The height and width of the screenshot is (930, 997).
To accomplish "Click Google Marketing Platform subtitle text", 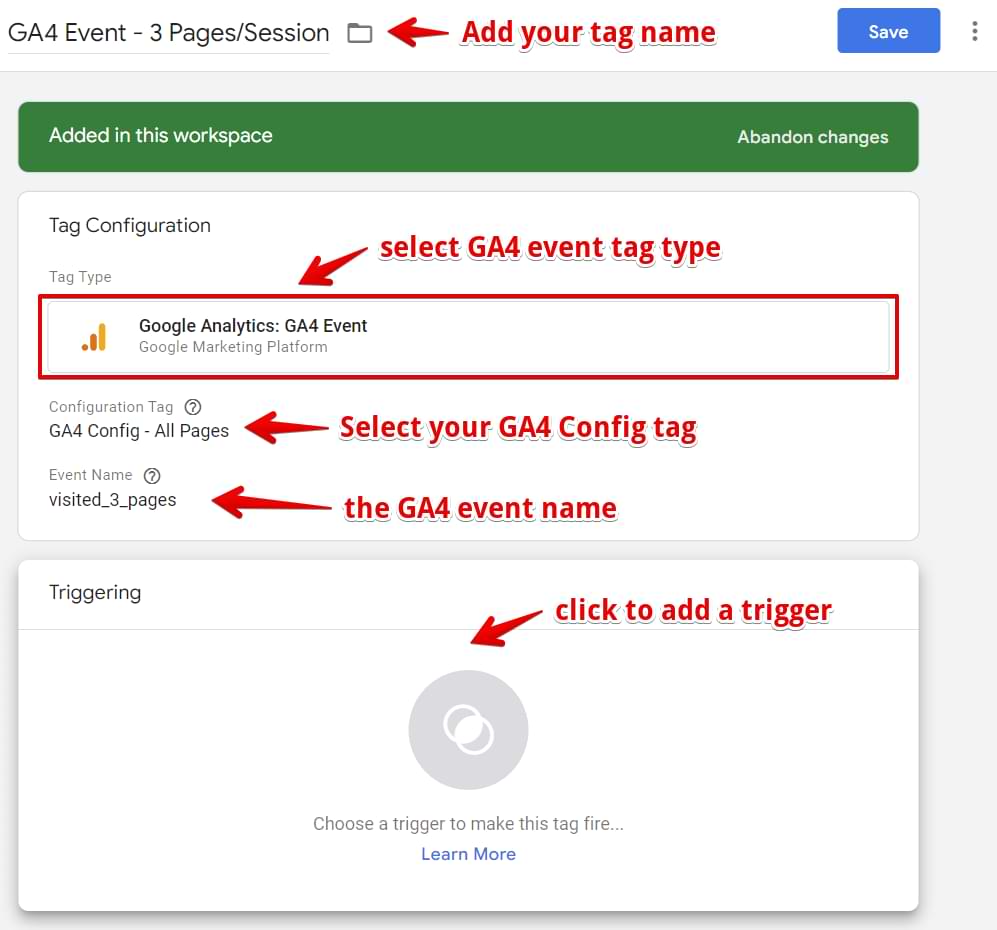I will tap(233, 347).
